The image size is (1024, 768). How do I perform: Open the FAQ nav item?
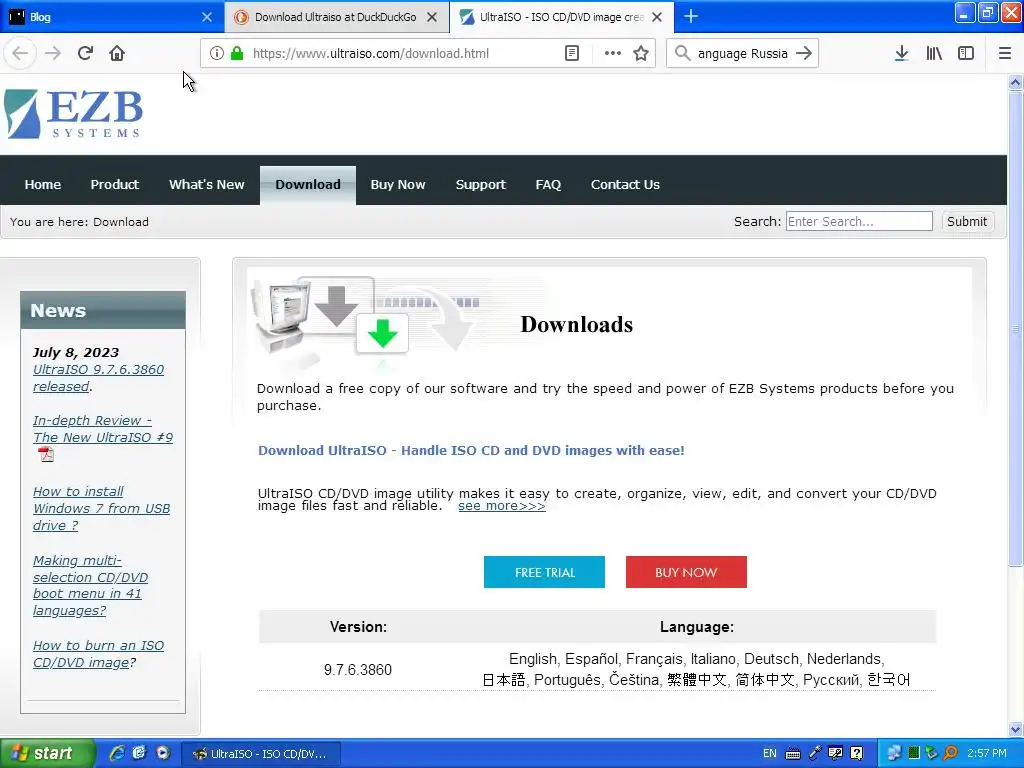point(548,185)
